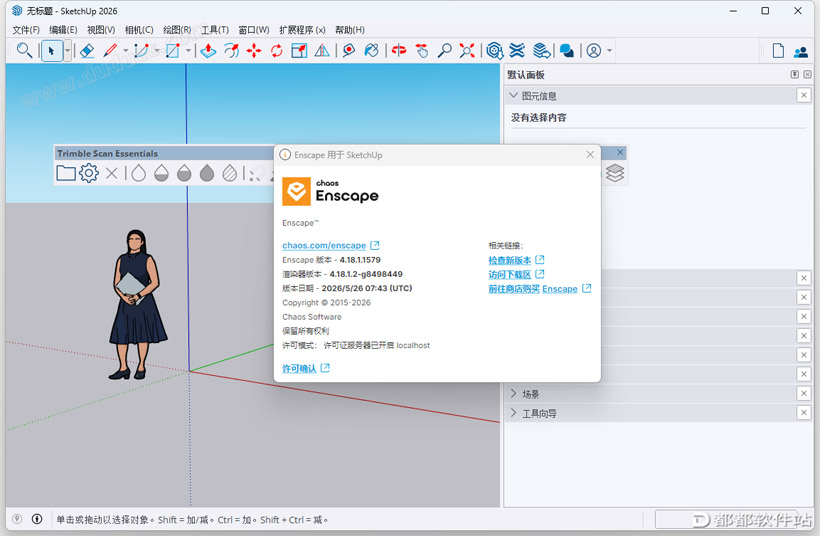820x536 pixels.
Task: Open the Search tool in the toolbar
Action: point(24,51)
